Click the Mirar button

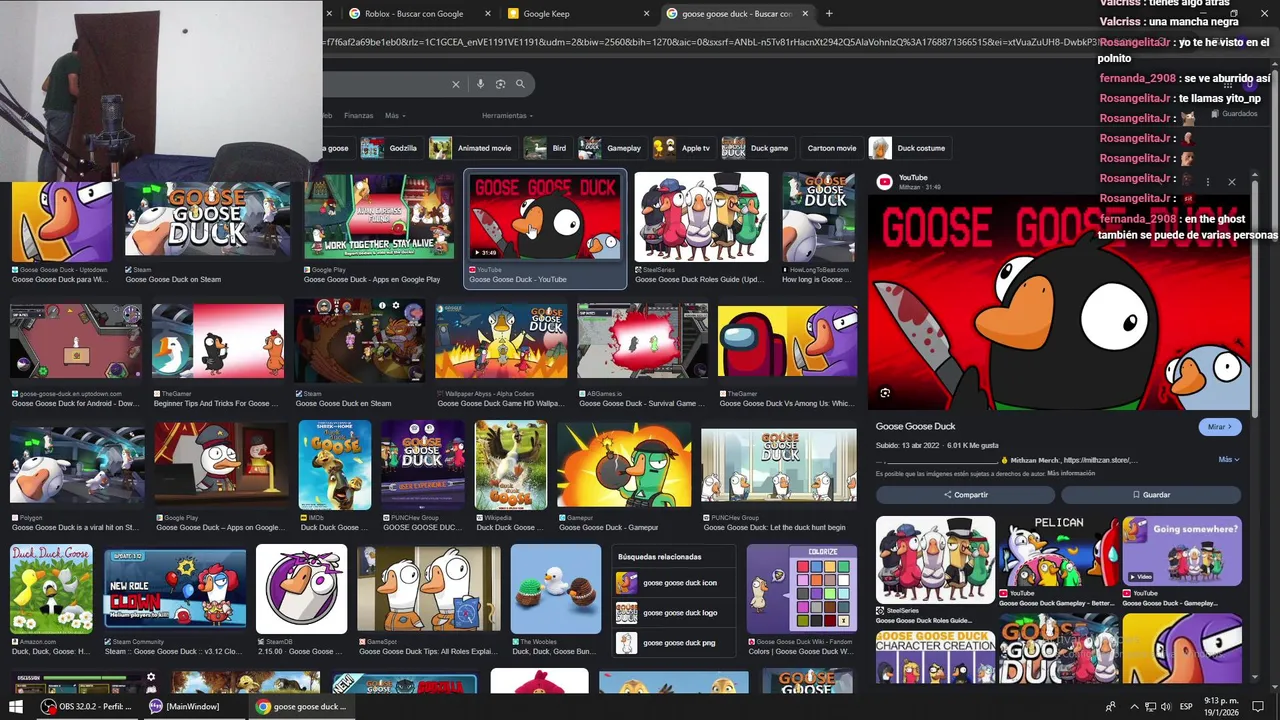tap(1220, 427)
